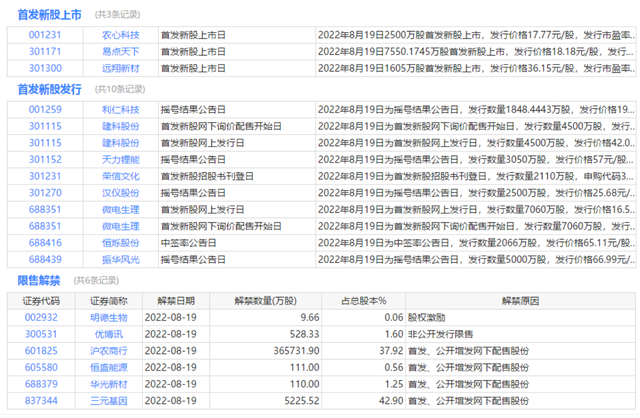
Task: Click stock code 837344
Action: pyautogui.click(x=41, y=401)
